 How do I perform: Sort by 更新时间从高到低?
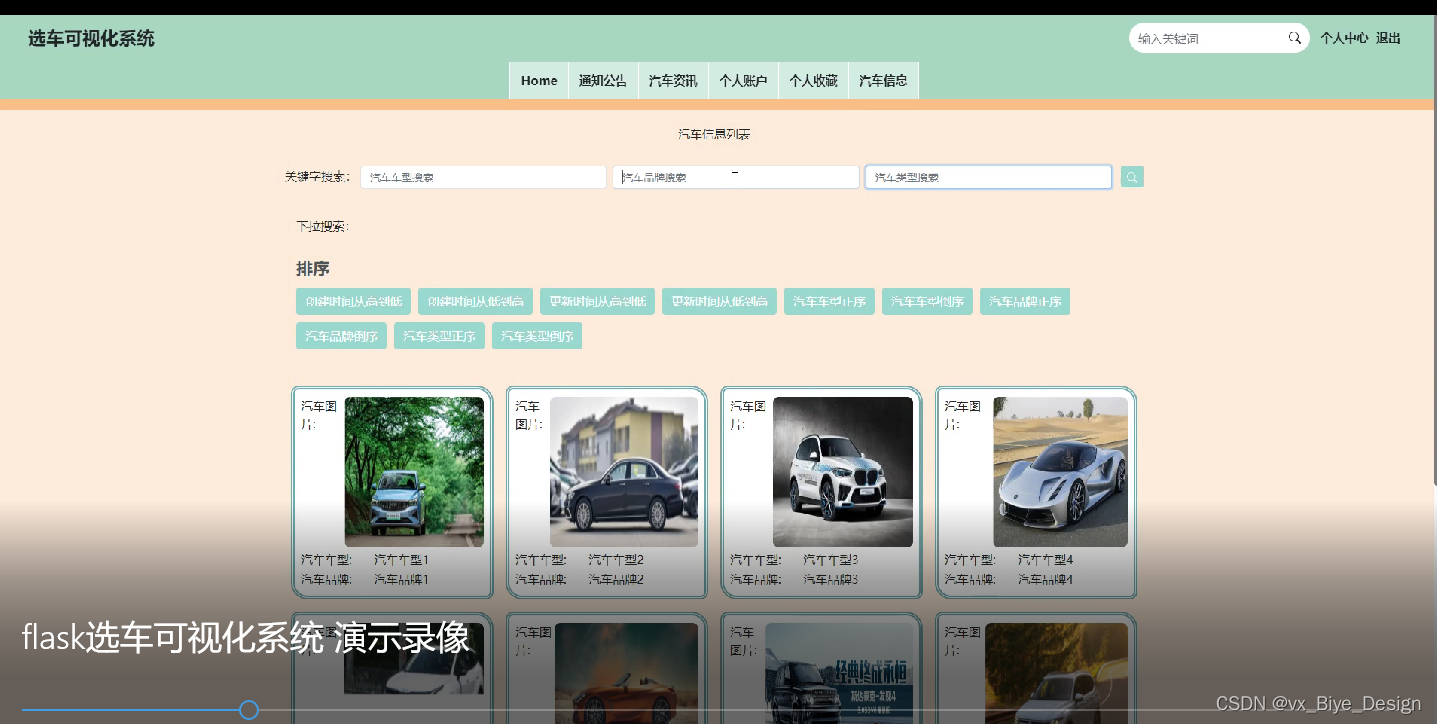click(597, 302)
